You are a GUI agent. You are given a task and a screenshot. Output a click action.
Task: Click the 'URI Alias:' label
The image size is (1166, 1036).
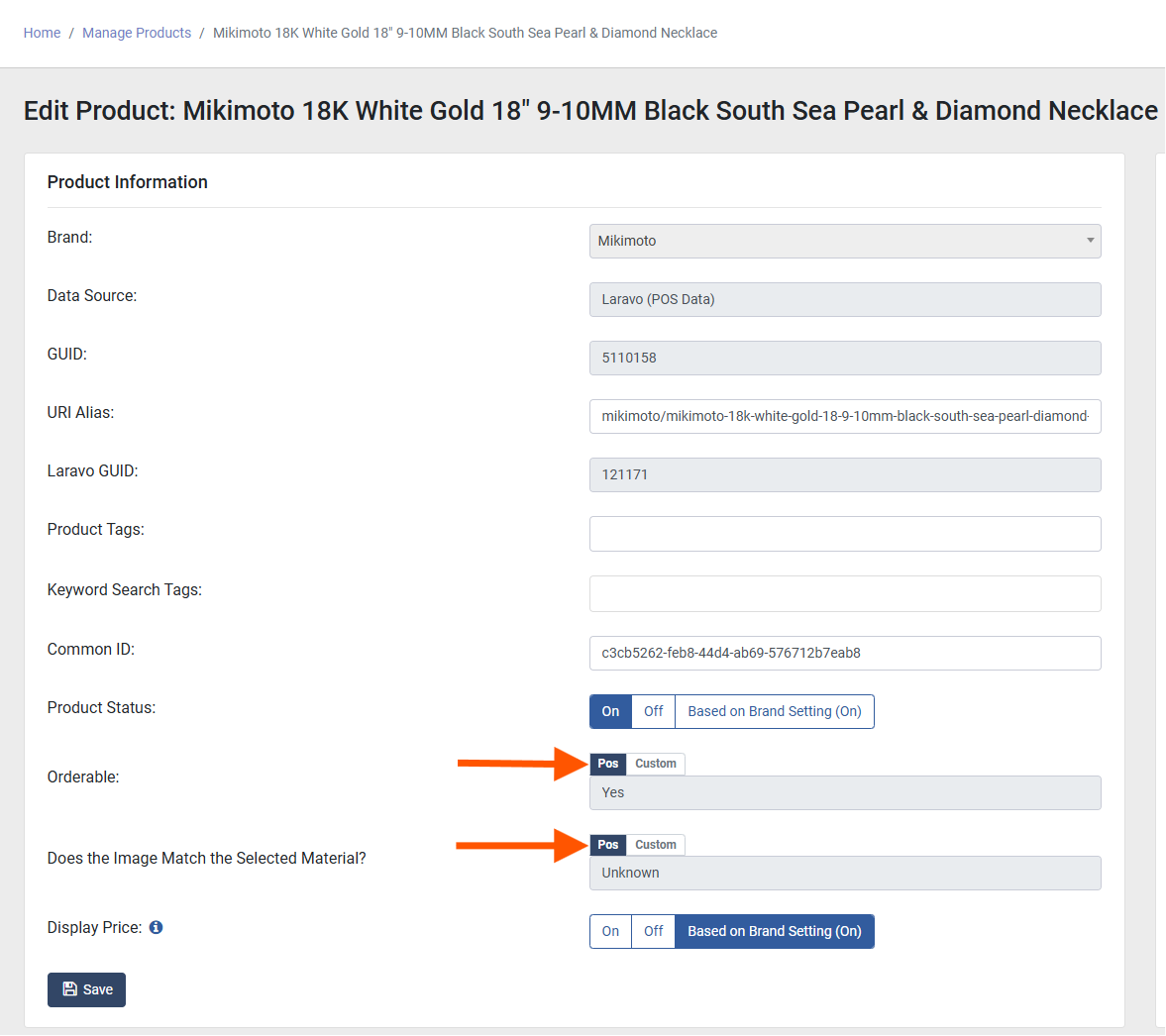80,413
